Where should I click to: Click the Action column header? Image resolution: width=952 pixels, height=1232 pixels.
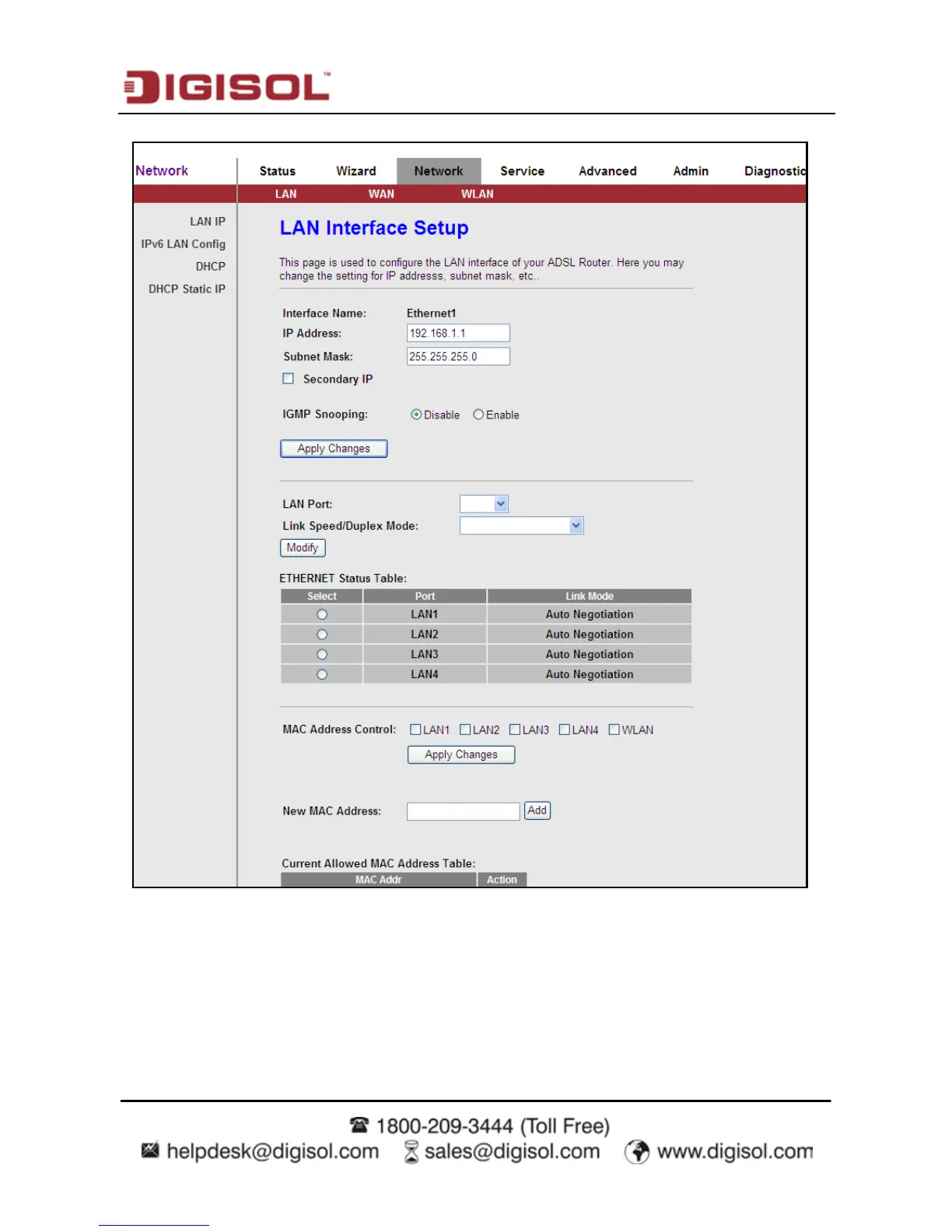502,880
